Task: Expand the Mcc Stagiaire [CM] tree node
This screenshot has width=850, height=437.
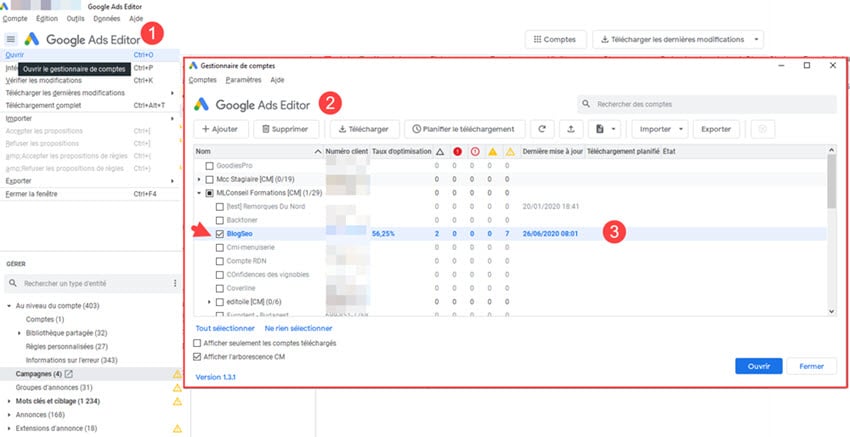Action: pyautogui.click(x=199, y=179)
